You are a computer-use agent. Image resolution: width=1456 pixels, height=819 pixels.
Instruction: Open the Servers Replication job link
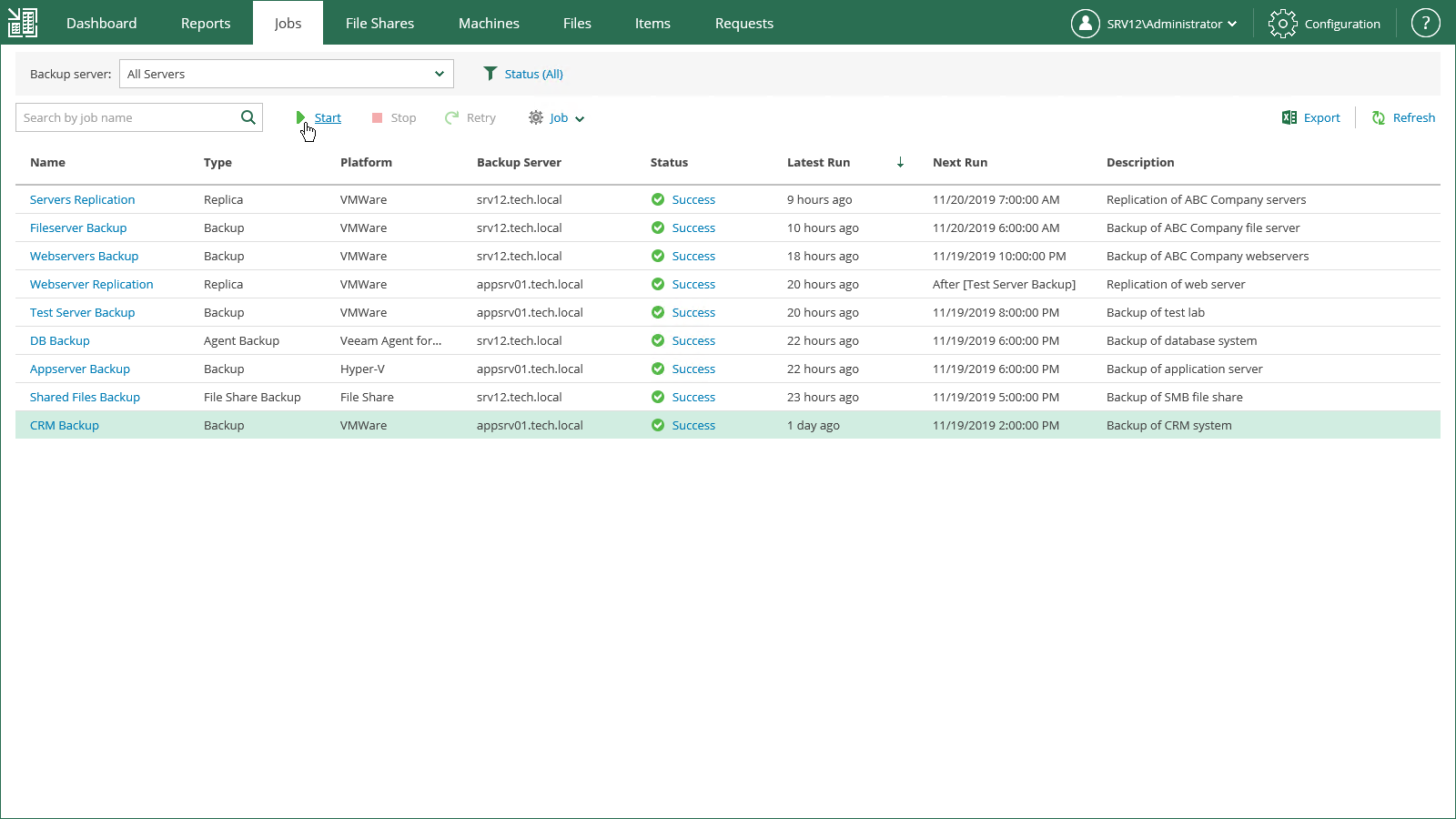pos(82,199)
